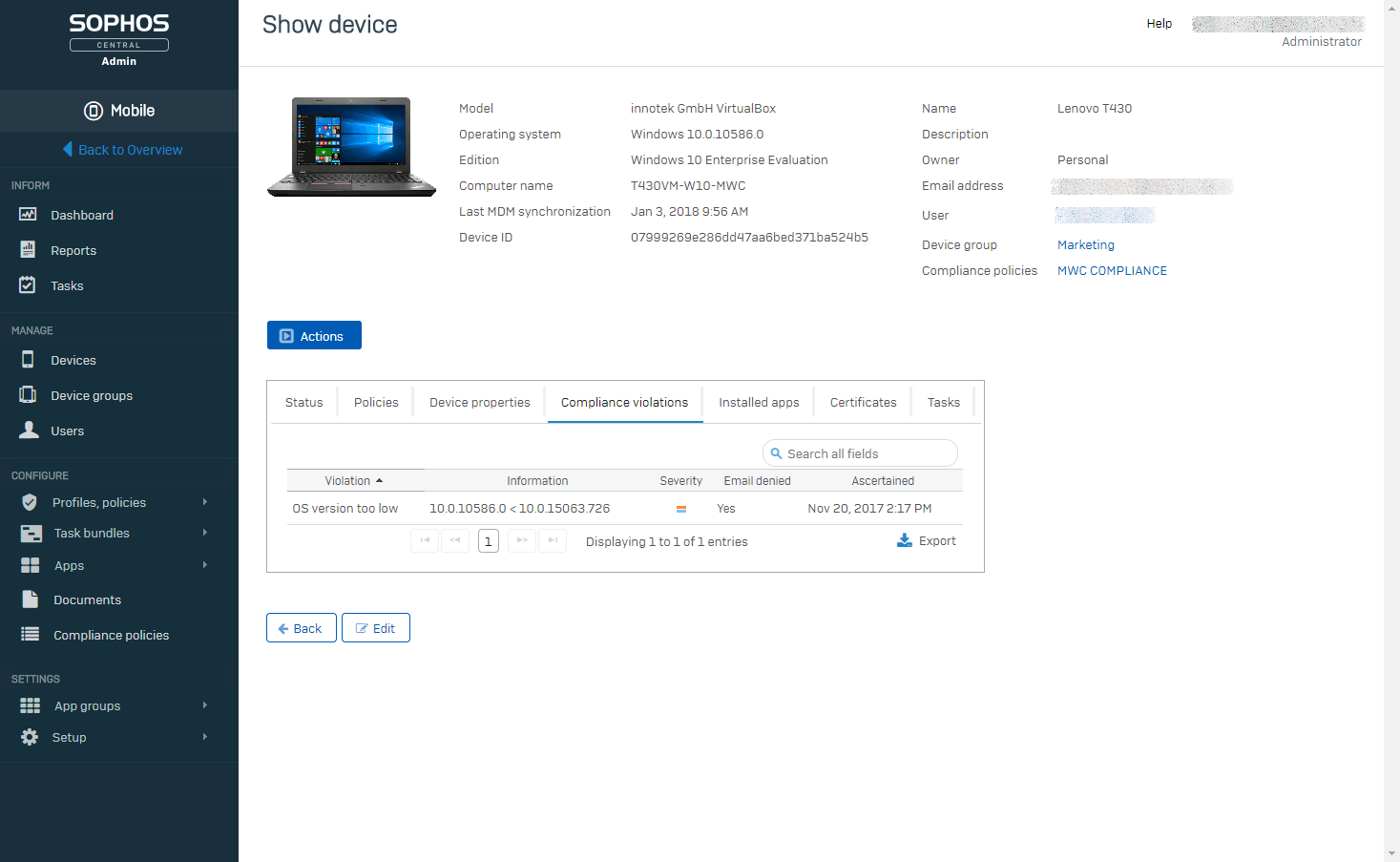
Task: Click the Task bundles icon
Action: (31, 534)
